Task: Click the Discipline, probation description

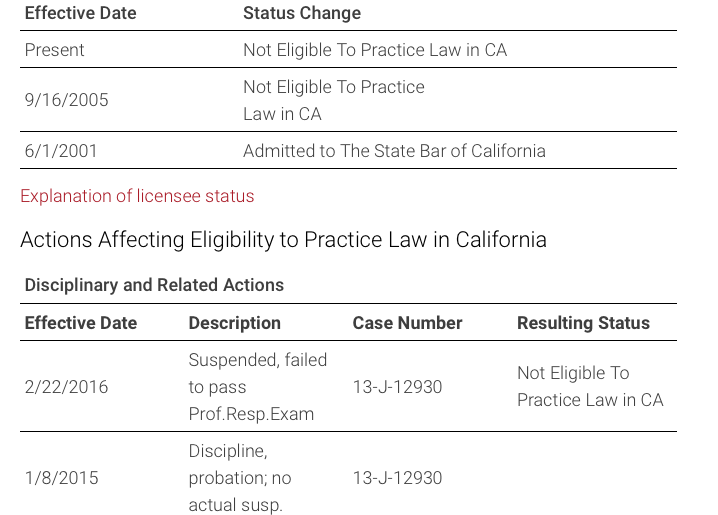Action: pyautogui.click(x=240, y=478)
